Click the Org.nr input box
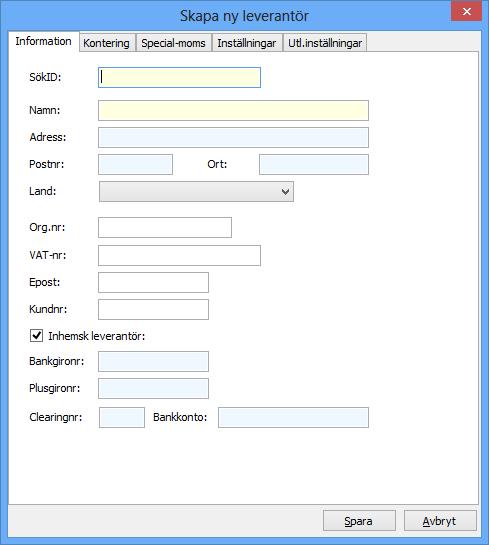 click(165, 228)
